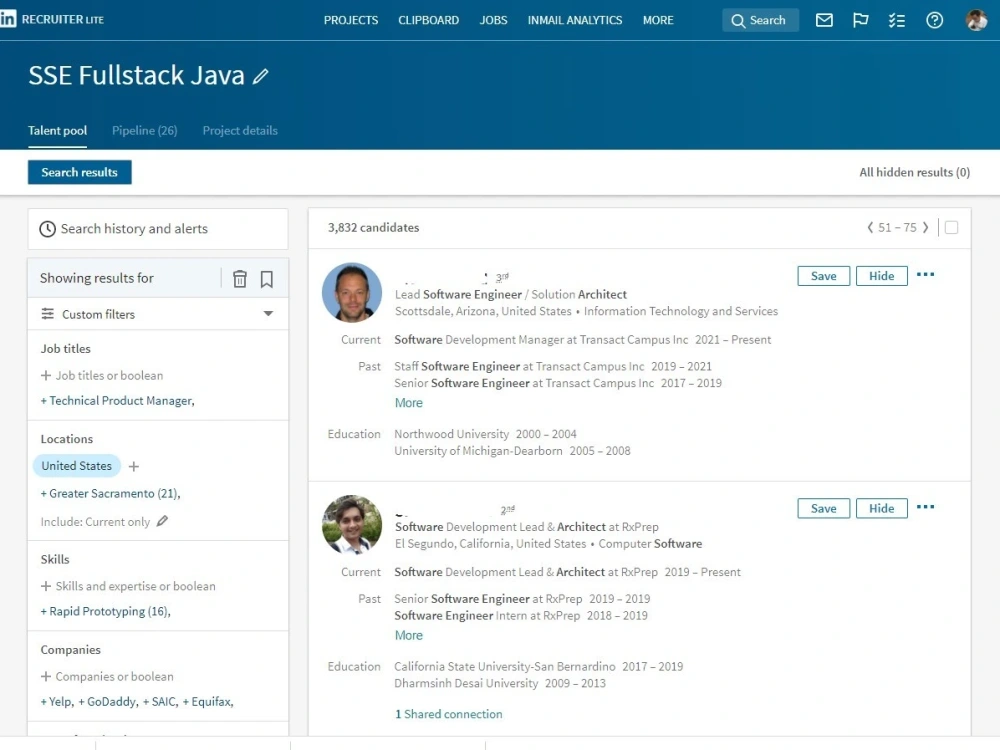Select all candidates checkbox
The height and width of the screenshot is (750, 1000).
point(952,228)
